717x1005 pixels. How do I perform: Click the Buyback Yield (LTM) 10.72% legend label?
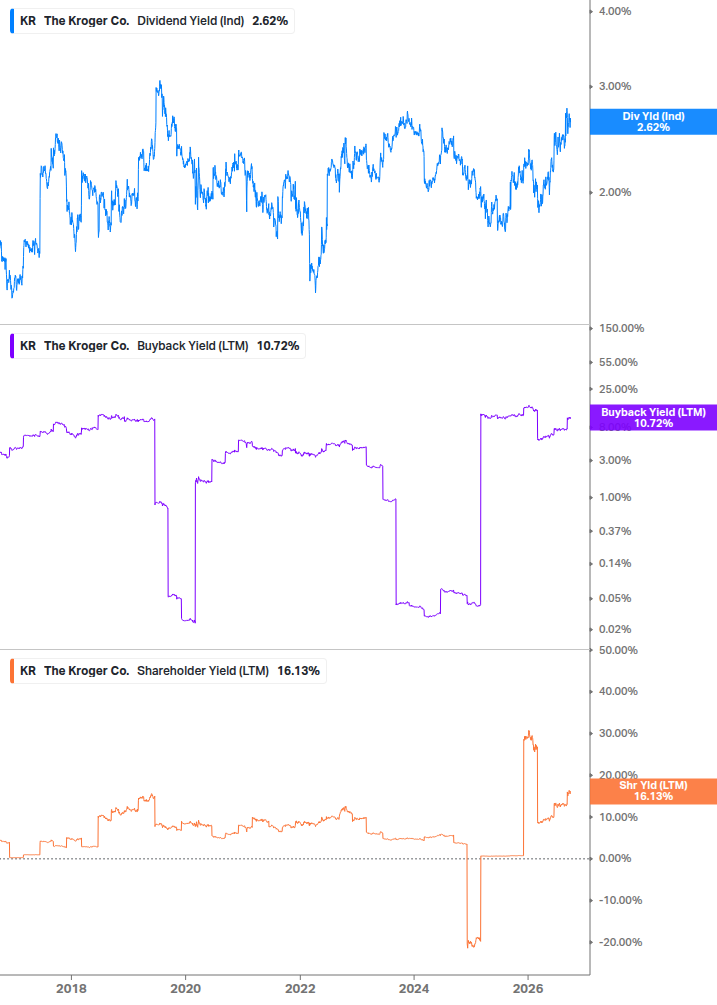tap(158, 346)
